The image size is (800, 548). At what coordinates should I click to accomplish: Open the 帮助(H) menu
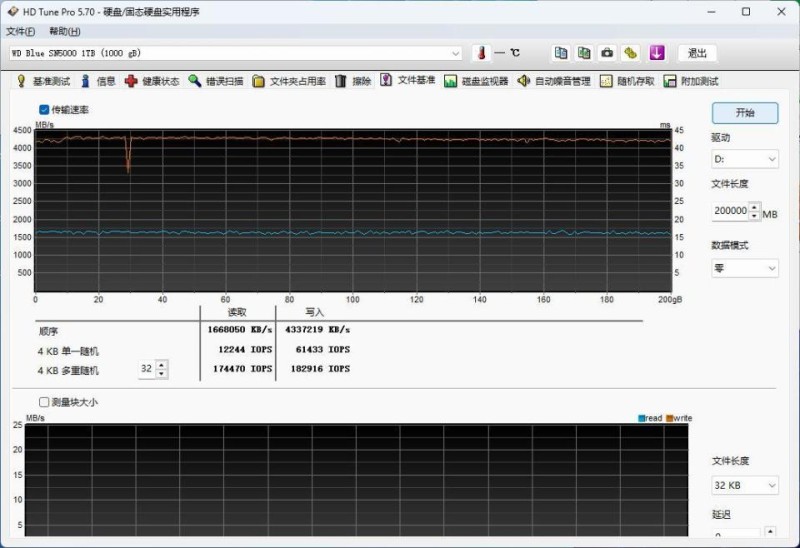(65, 32)
